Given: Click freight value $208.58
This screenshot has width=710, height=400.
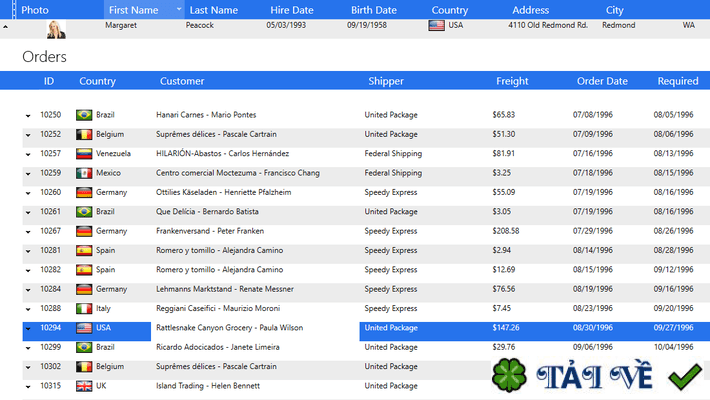Looking at the screenshot, I should coord(506,231).
